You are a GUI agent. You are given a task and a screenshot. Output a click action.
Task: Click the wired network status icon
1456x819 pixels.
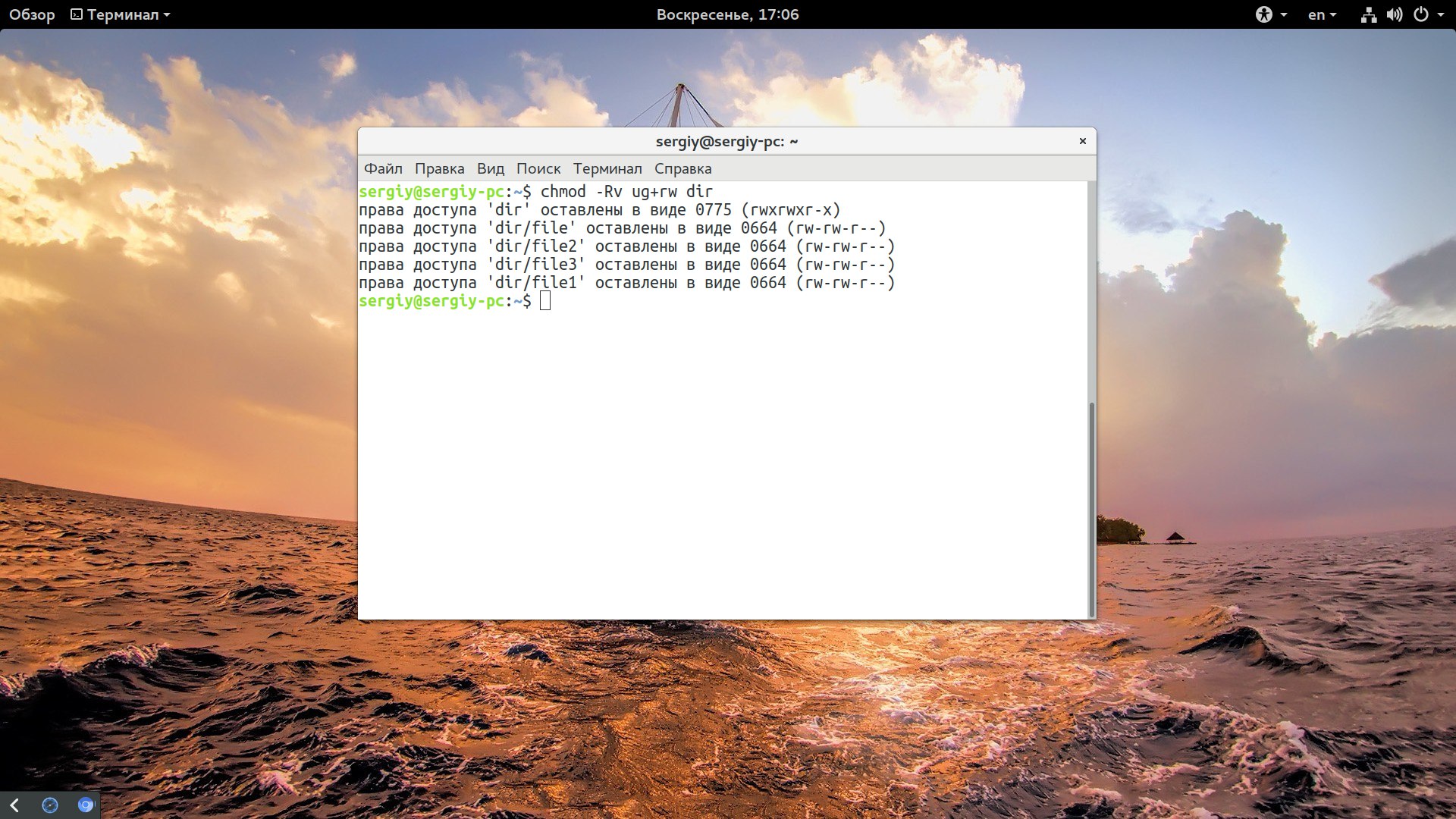click(x=1368, y=14)
